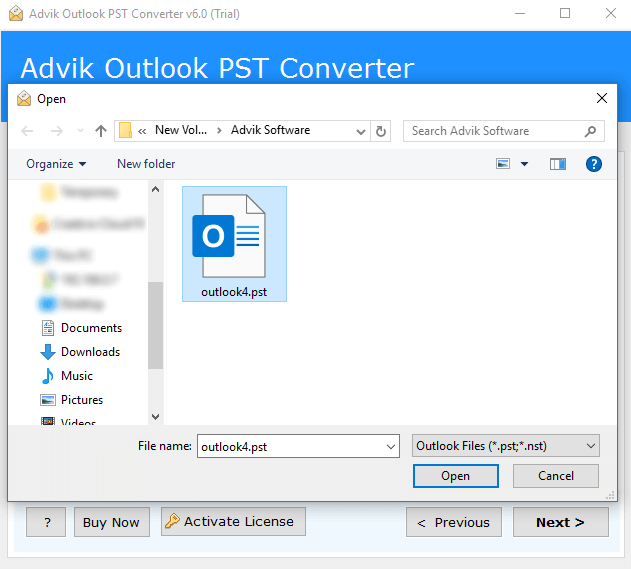
Task: Click the navigation pane vertical scrollbar
Action: pos(155,324)
